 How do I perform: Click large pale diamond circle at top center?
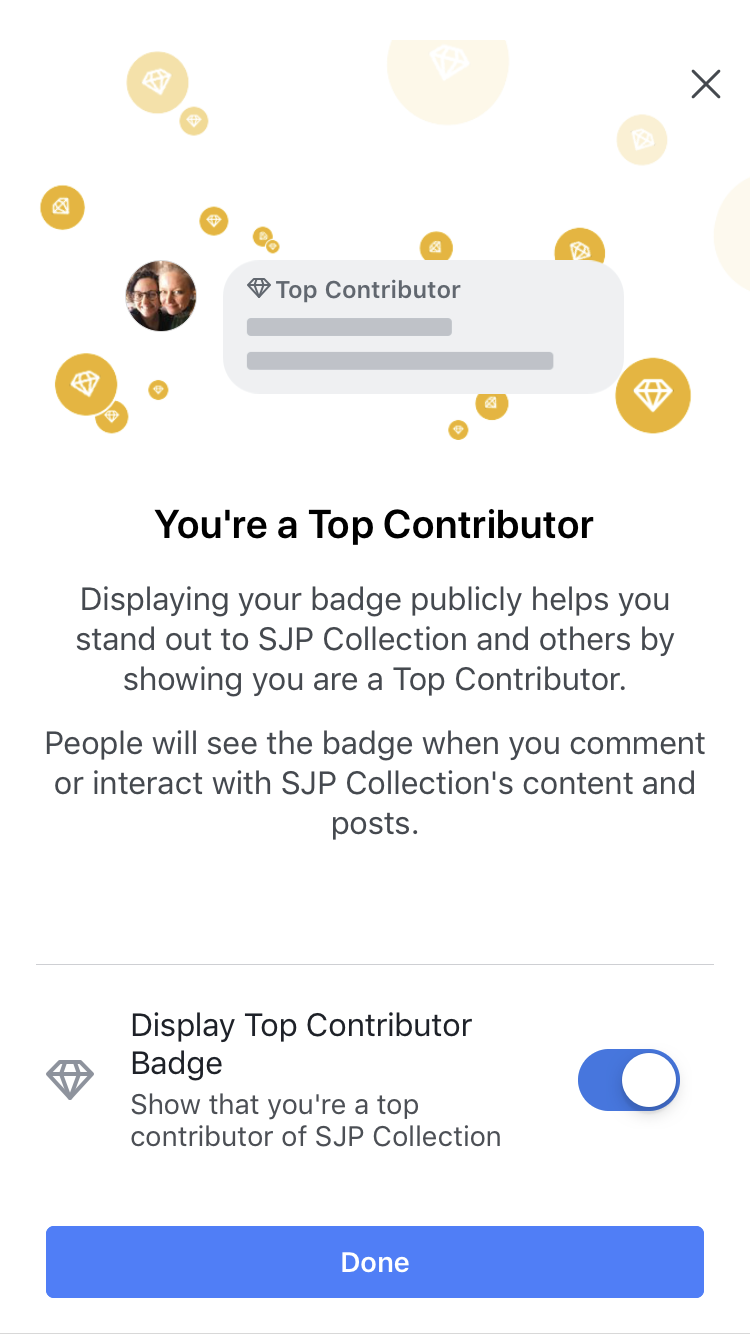[x=448, y=66]
